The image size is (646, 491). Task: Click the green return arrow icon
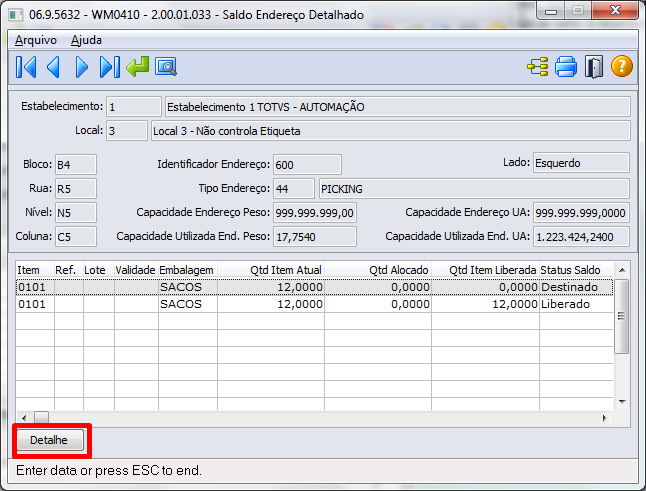coord(138,67)
